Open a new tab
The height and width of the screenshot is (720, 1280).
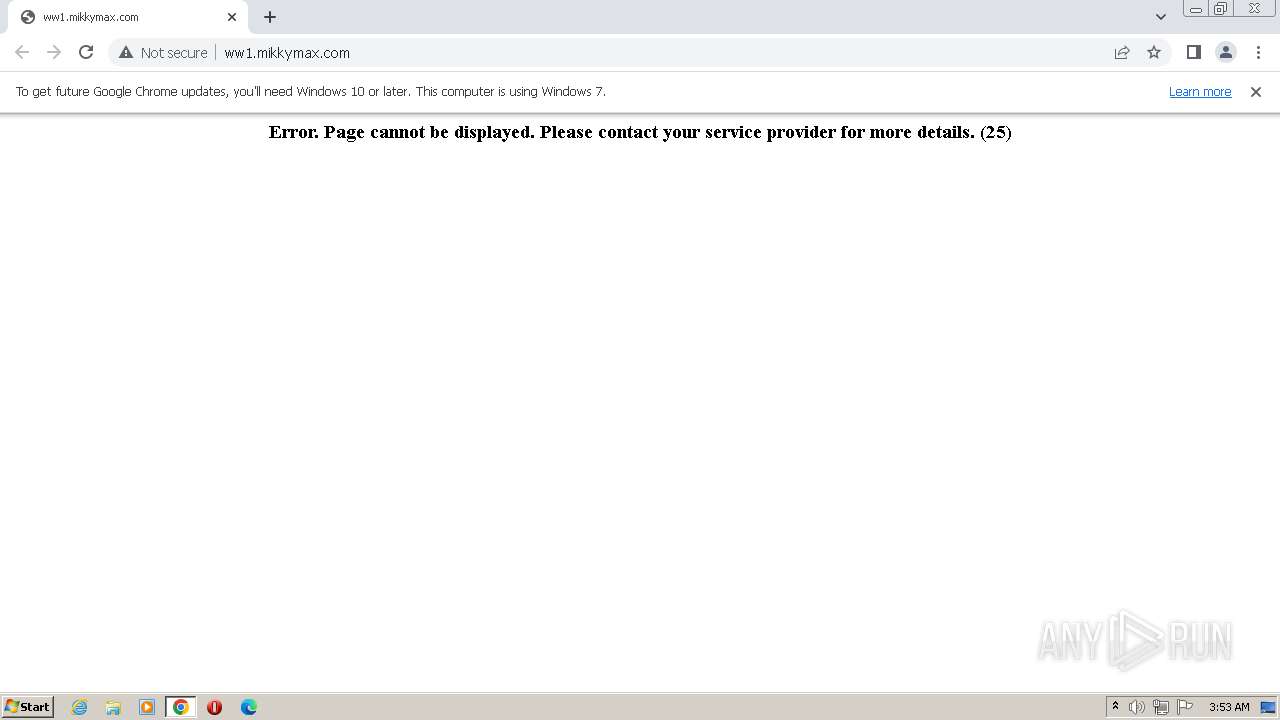coord(270,17)
